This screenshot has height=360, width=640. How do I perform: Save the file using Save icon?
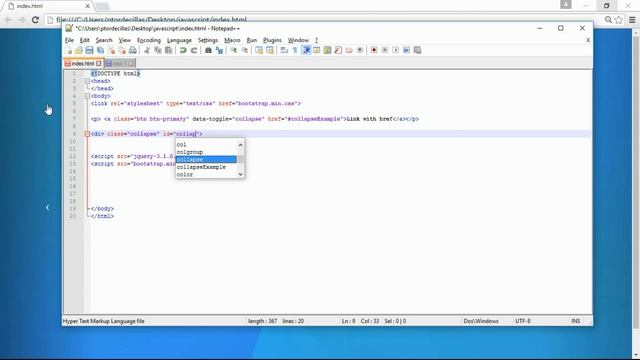pyautogui.click(x=89, y=50)
